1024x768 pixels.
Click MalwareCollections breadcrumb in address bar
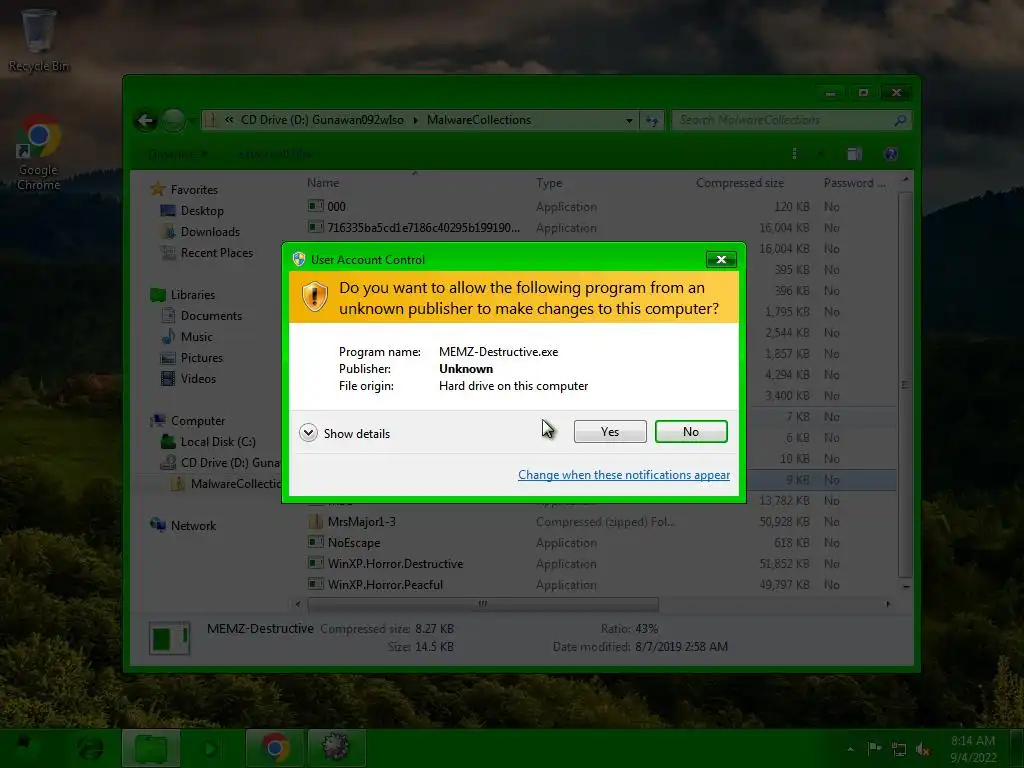click(x=479, y=120)
